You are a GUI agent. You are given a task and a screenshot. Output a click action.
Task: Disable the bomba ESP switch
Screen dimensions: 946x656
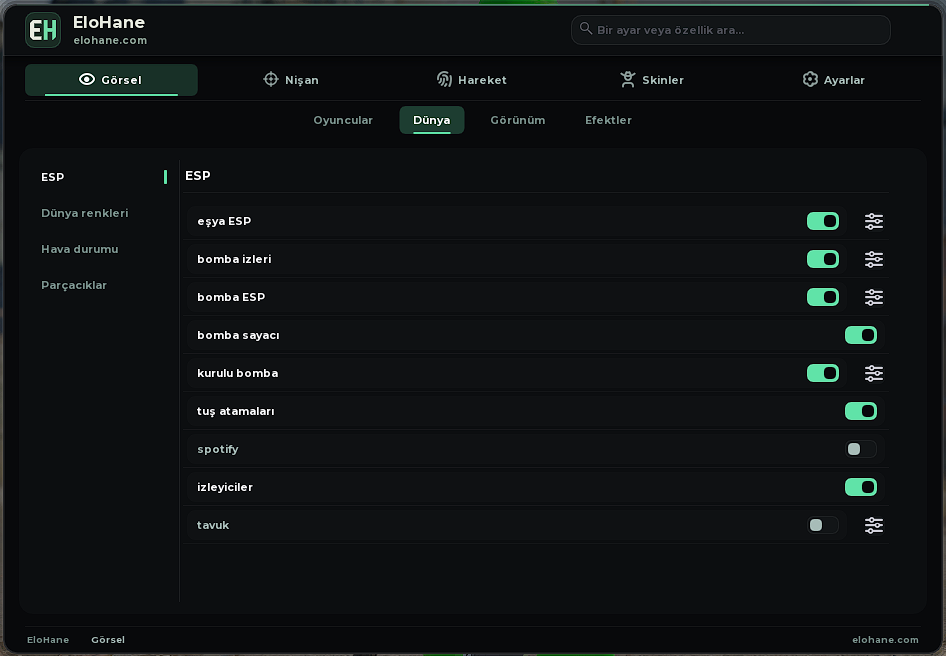pos(823,298)
